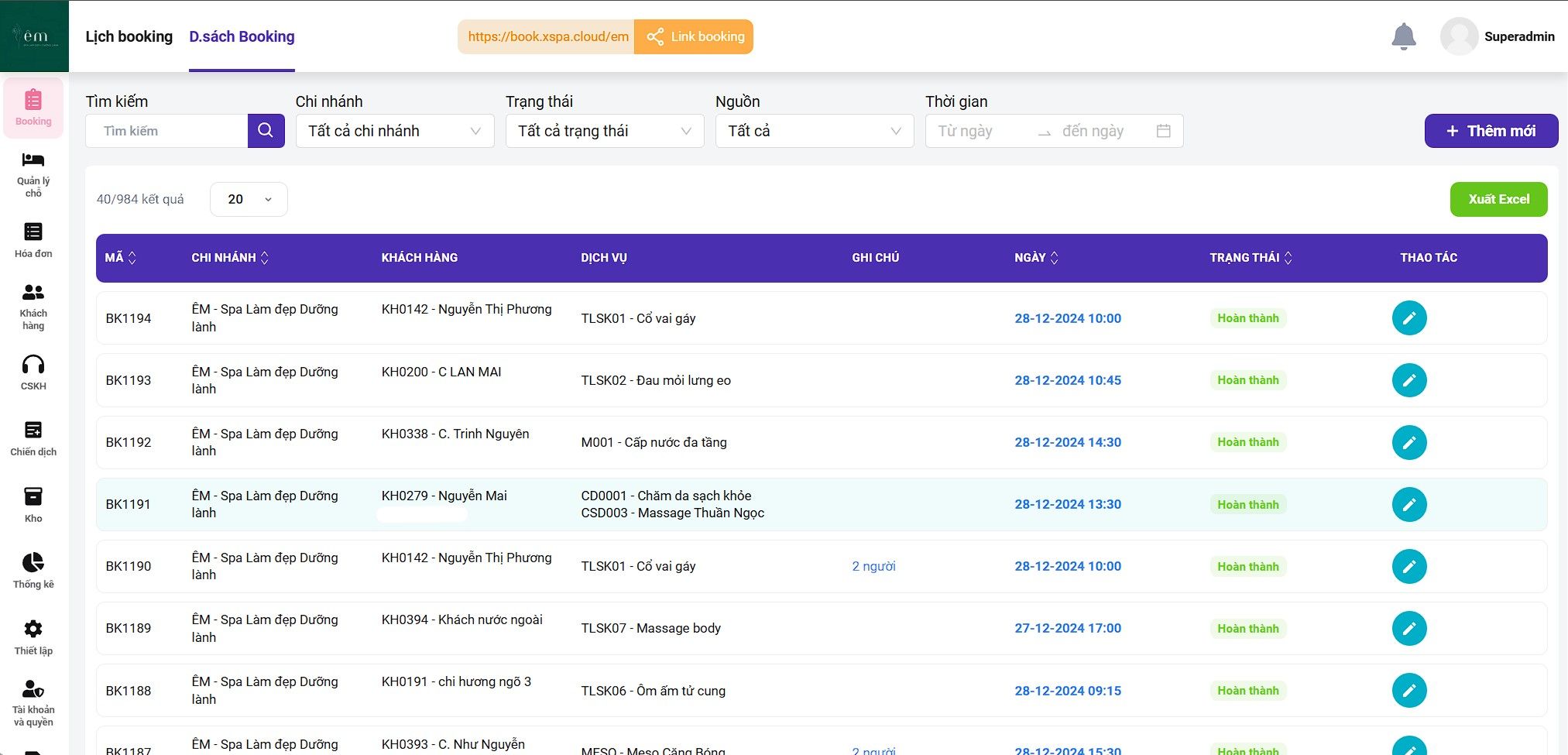Edit booking BK1189 pencil icon

pyautogui.click(x=1409, y=628)
